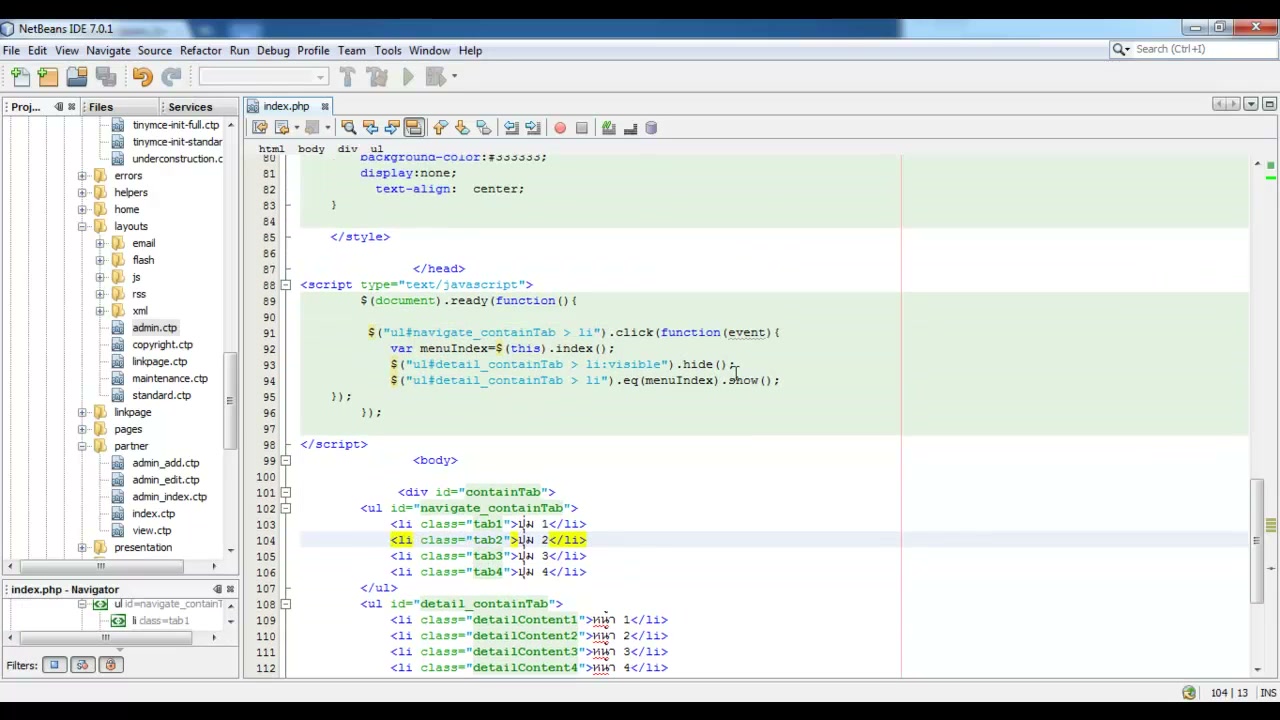Image resolution: width=1280 pixels, height=720 pixels.
Task: Open the Source menu
Action: [x=155, y=50]
